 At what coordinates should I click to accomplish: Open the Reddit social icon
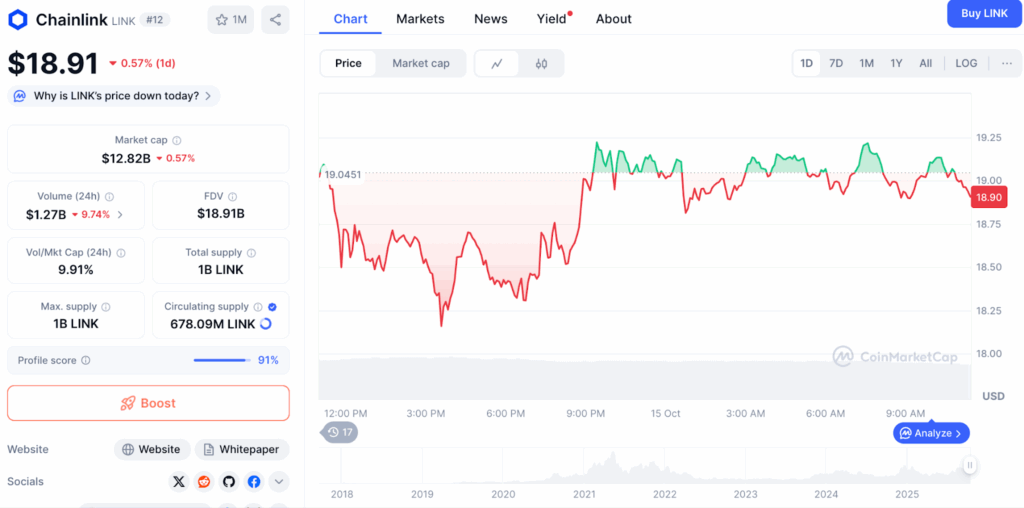(x=204, y=482)
